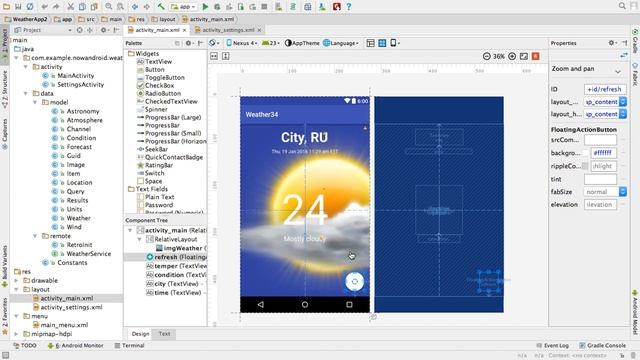The height and width of the screenshot is (360, 640).
Task: Click the Make Project hammer icon
Action: coord(161,7)
